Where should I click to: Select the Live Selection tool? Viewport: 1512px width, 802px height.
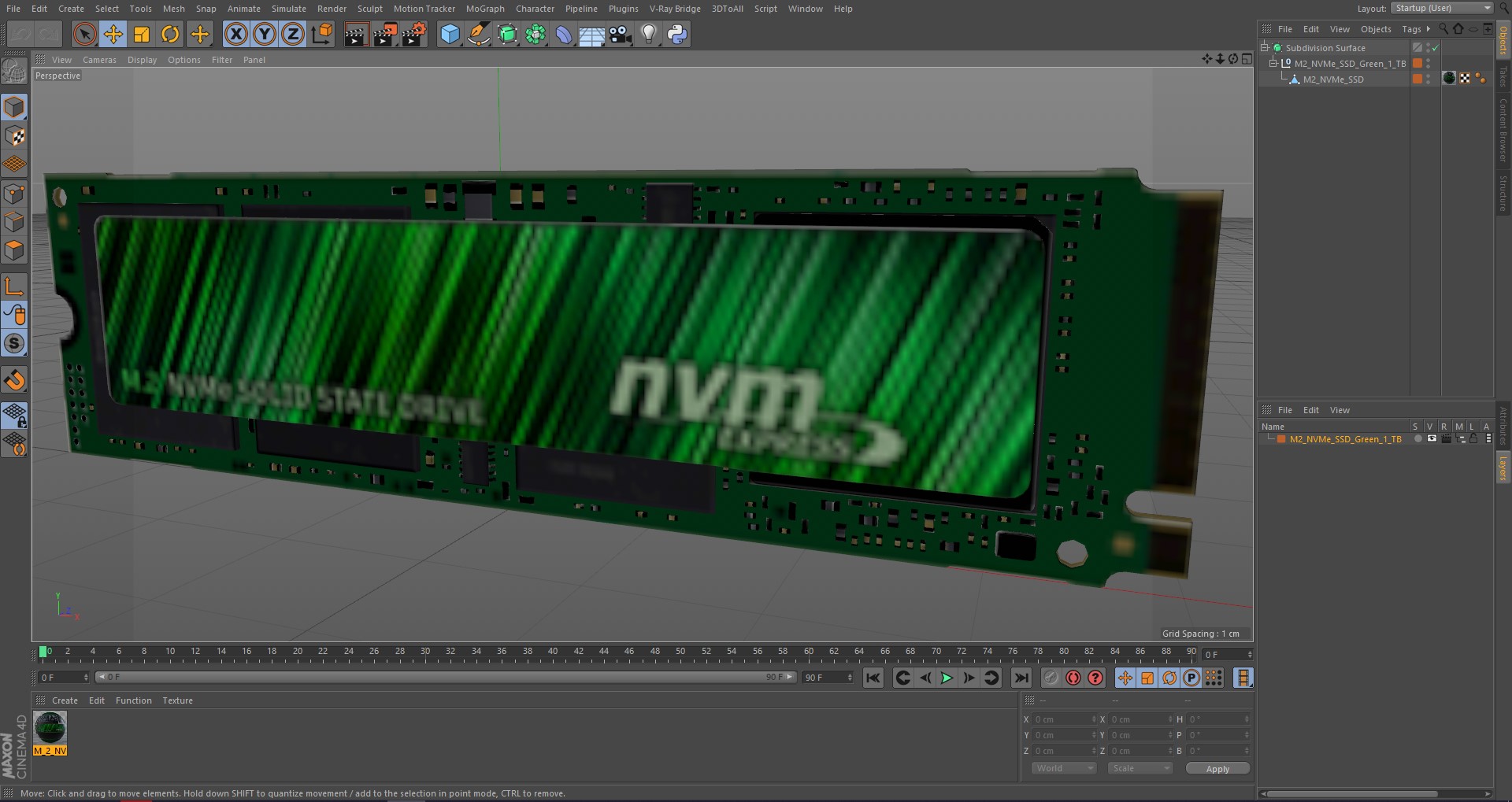[84, 34]
